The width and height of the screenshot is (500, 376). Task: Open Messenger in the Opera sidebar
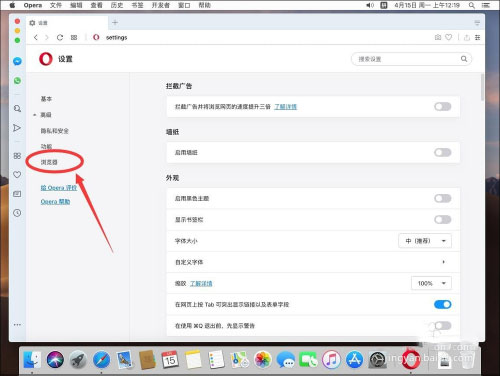17,61
